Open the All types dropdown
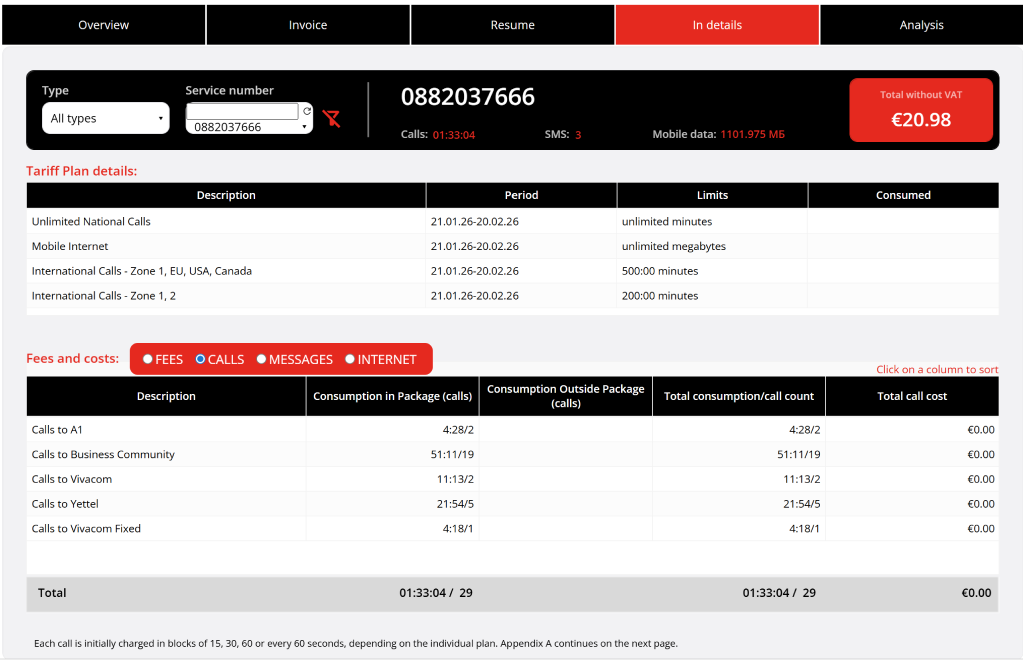The width and height of the screenshot is (1024, 662). 106,118
